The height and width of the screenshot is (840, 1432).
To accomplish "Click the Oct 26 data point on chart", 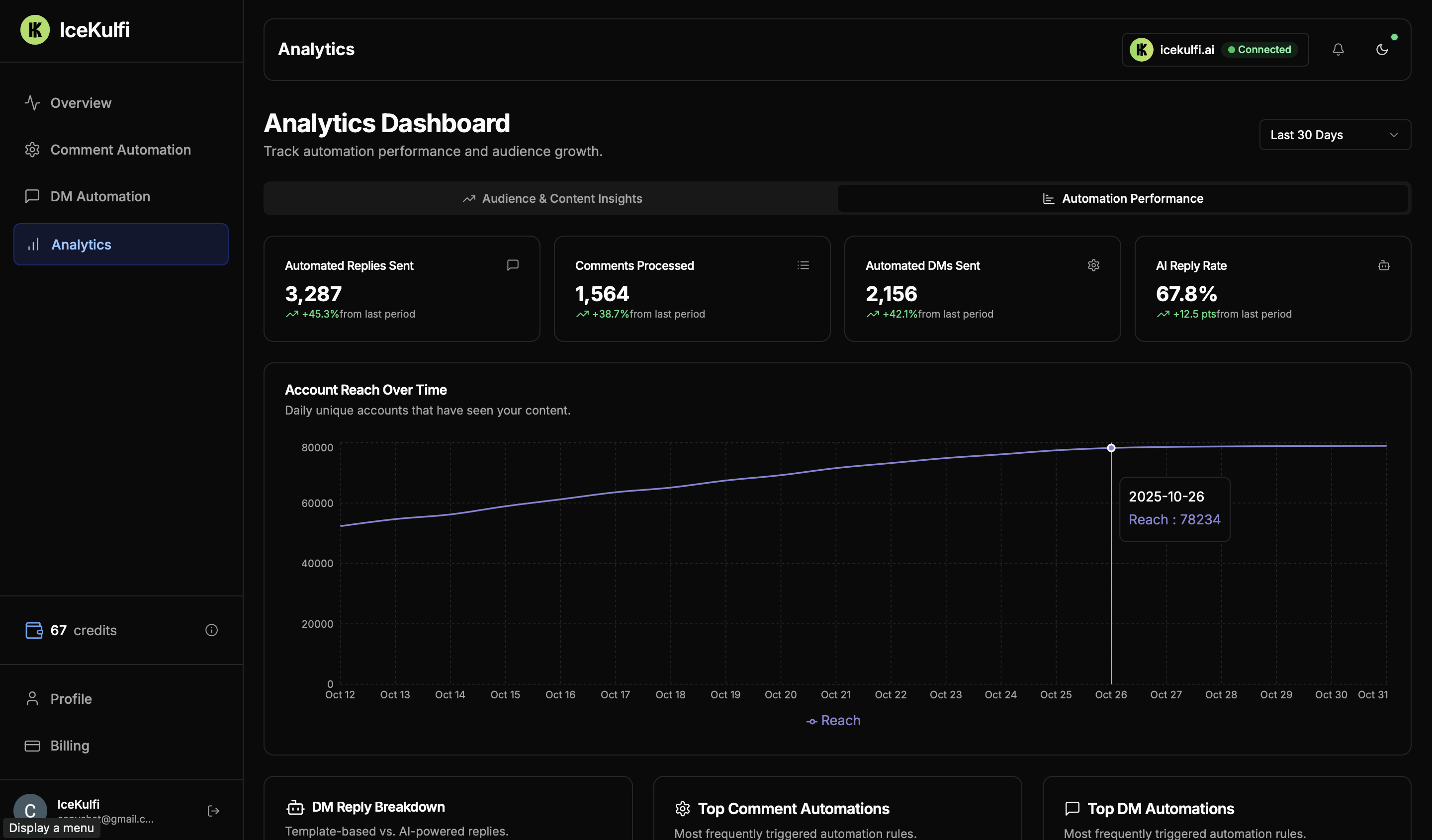I will tap(1111, 448).
